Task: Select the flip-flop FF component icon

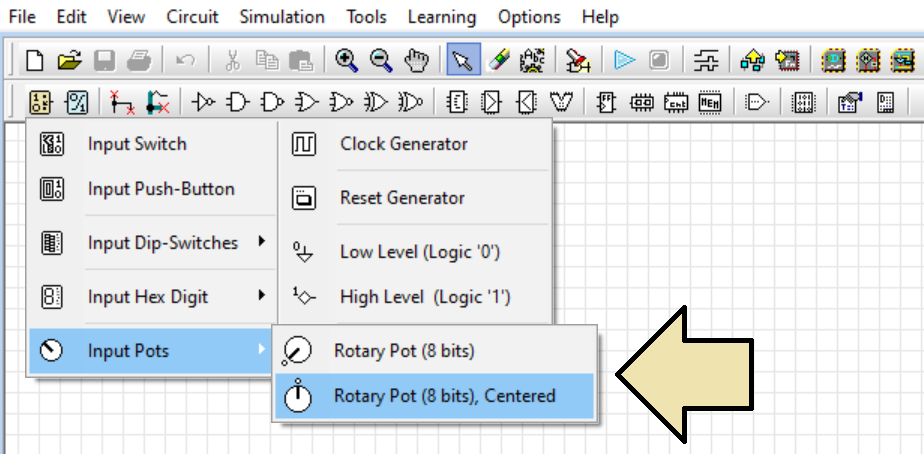Action: click(606, 103)
